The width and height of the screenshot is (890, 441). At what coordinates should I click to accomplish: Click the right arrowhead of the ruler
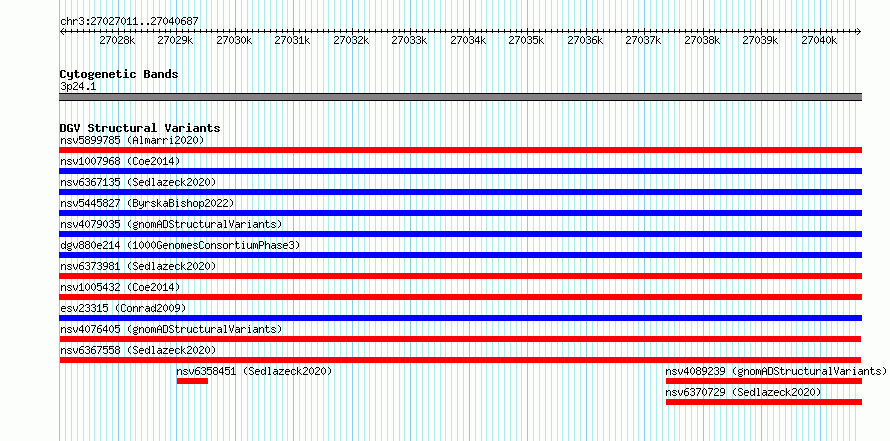859,31
